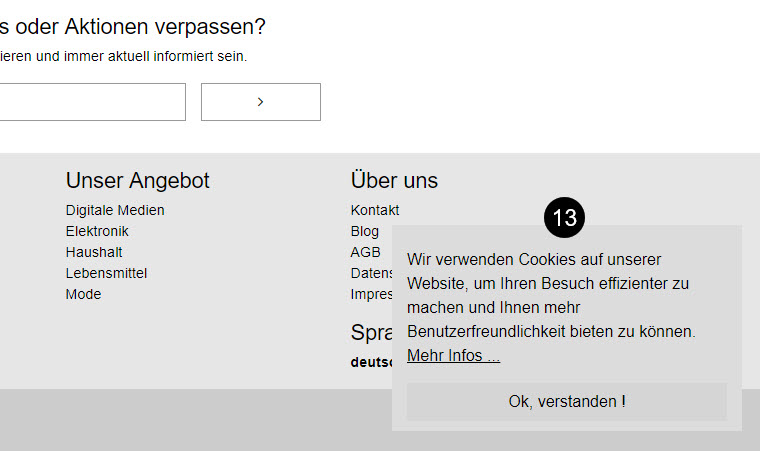Screen dimensions: 760x451
Task: Open the Kontakt page link
Action: point(375,210)
